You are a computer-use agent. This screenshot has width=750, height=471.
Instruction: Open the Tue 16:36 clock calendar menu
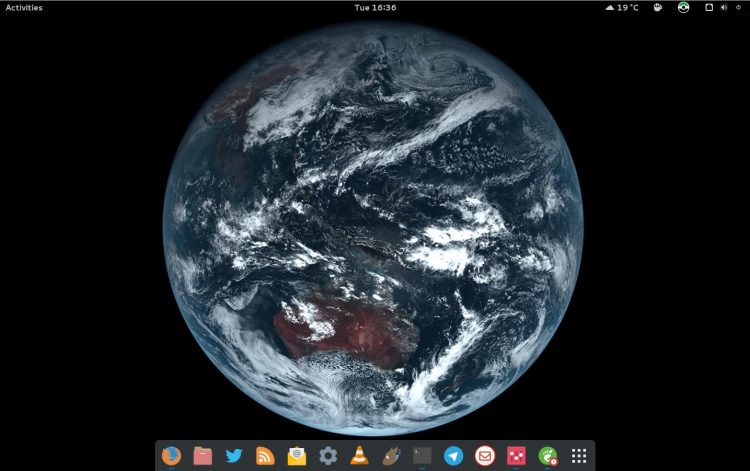375,7
